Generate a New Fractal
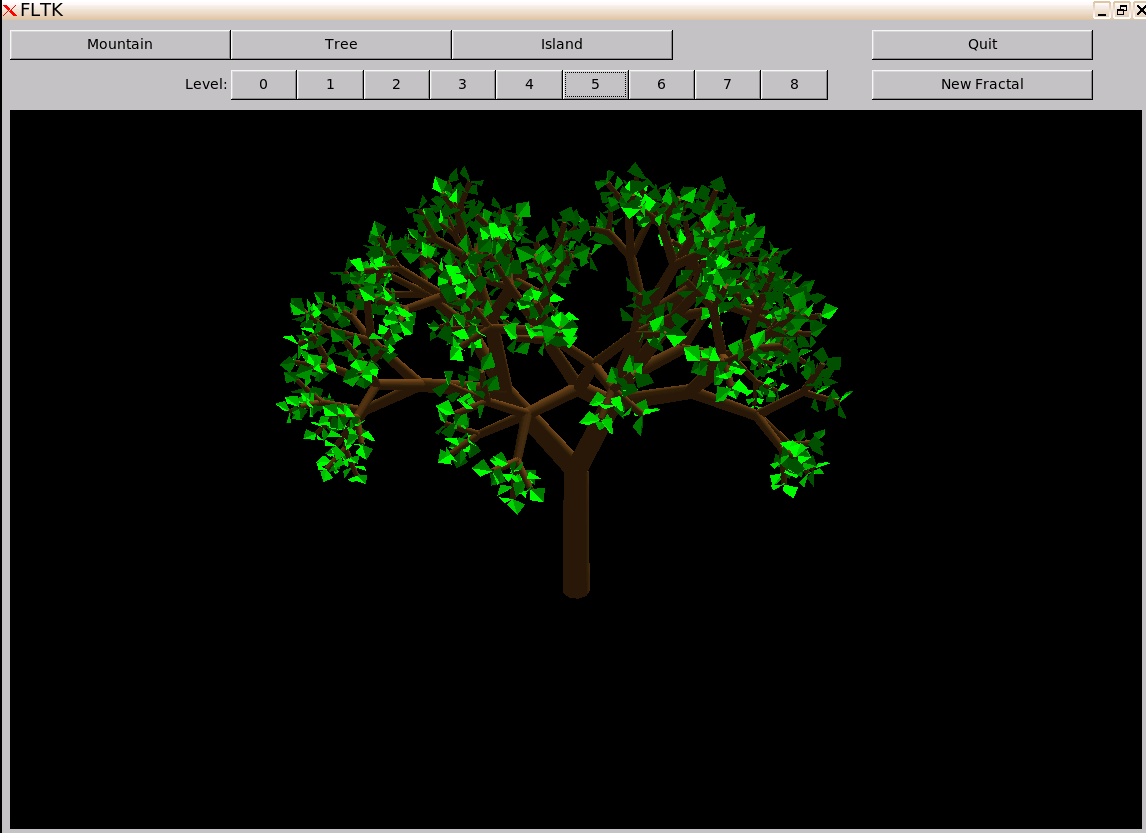Screen dimensions: 1146x833 click(981, 84)
